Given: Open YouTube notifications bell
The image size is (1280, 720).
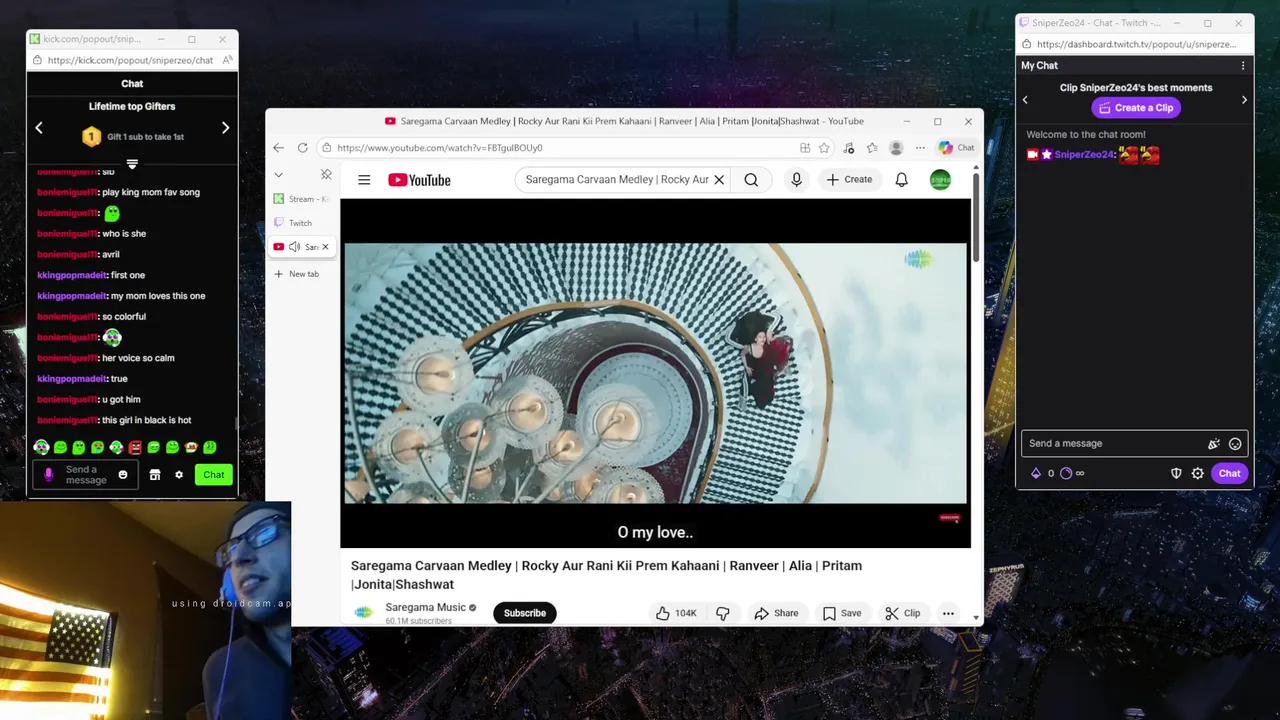Looking at the screenshot, I should pyautogui.click(x=901, y=180).
